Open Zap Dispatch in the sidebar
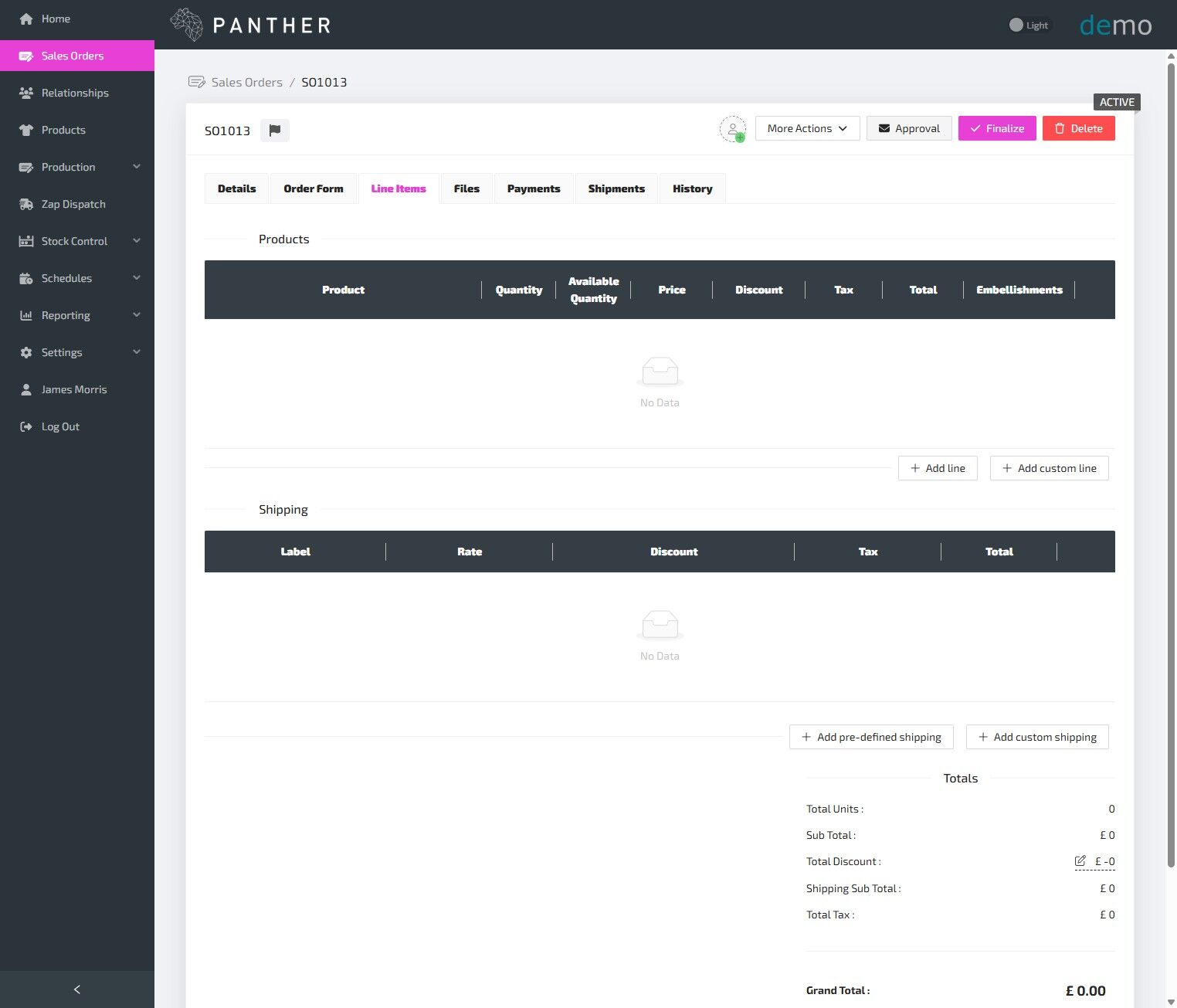Image resolution: width=1177 pixels, height=1008 pixels. click(77, 204)
